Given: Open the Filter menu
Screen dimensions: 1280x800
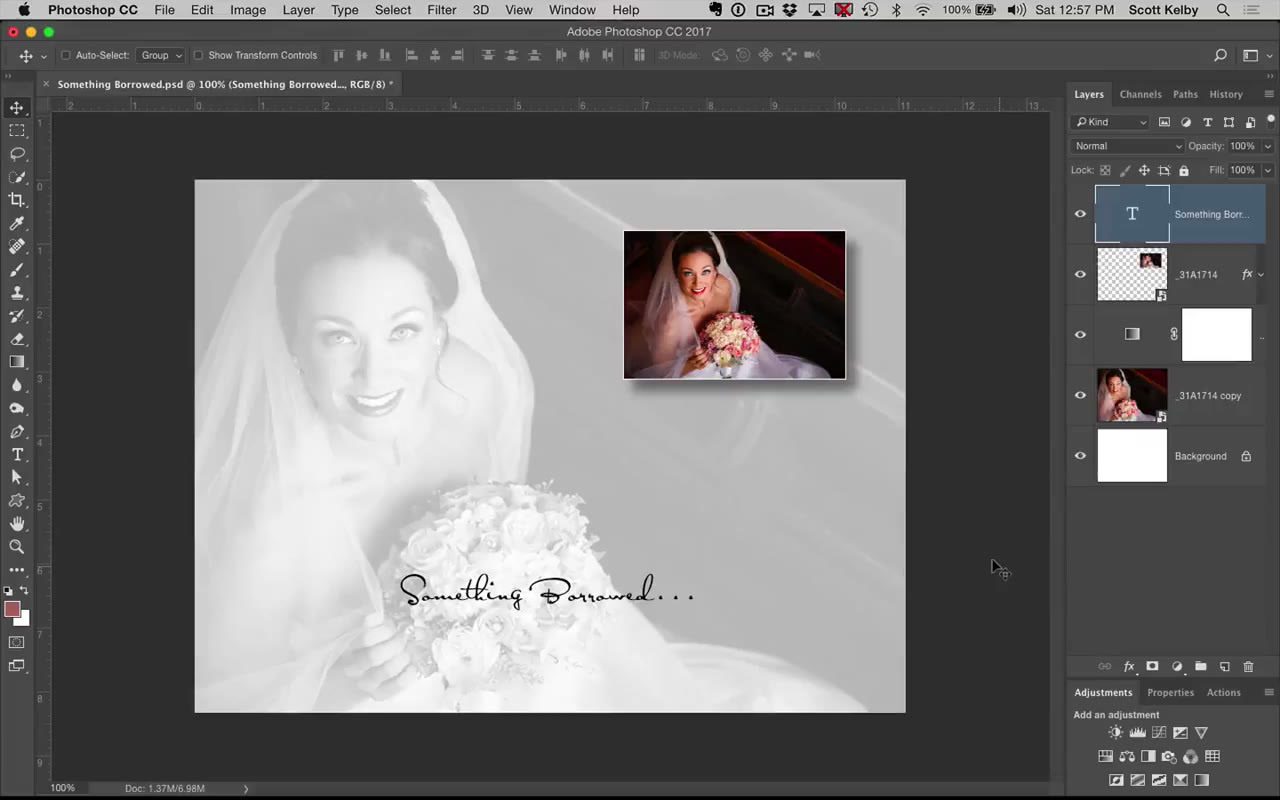Looking at the screenshot, I should coord(441,10).
